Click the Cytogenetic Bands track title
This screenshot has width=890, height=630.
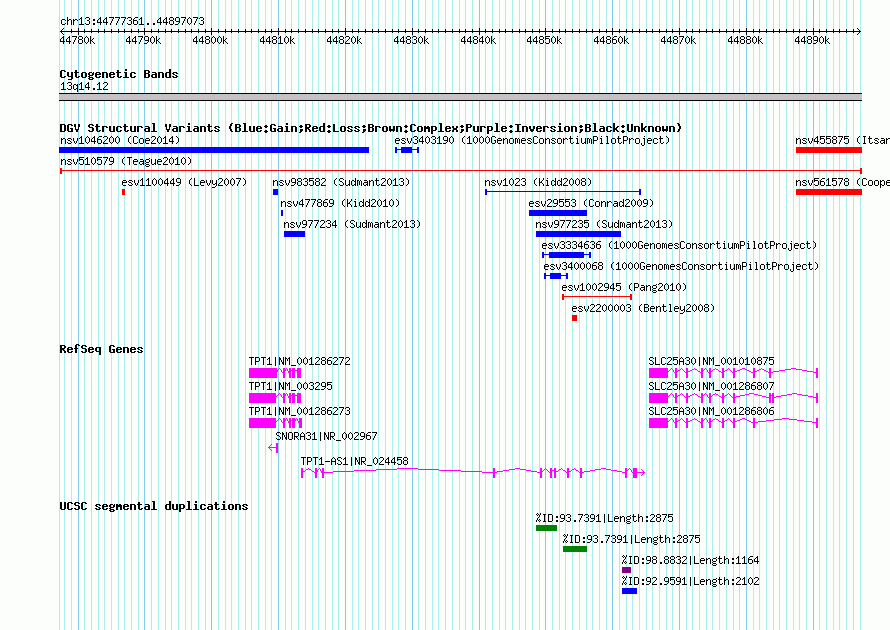coord(119,74)
